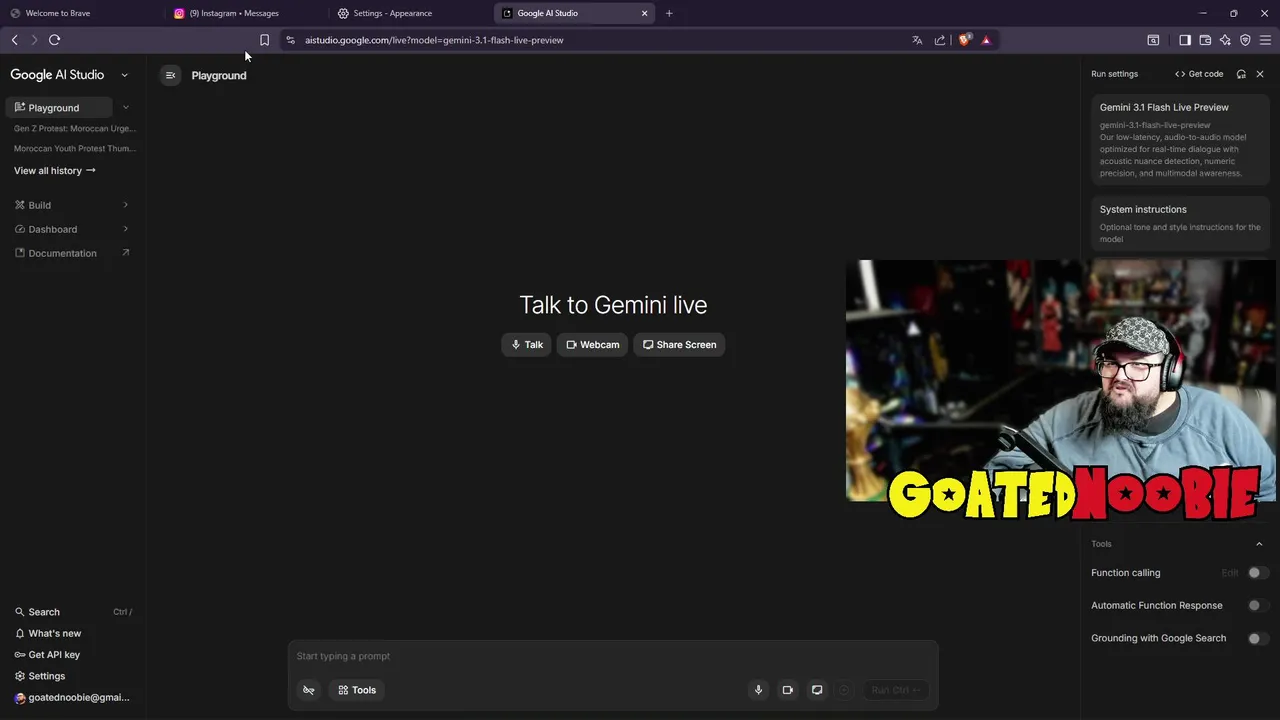
Task: Click the tab search icon in toolbar
Action: (x=1153, y=40)
